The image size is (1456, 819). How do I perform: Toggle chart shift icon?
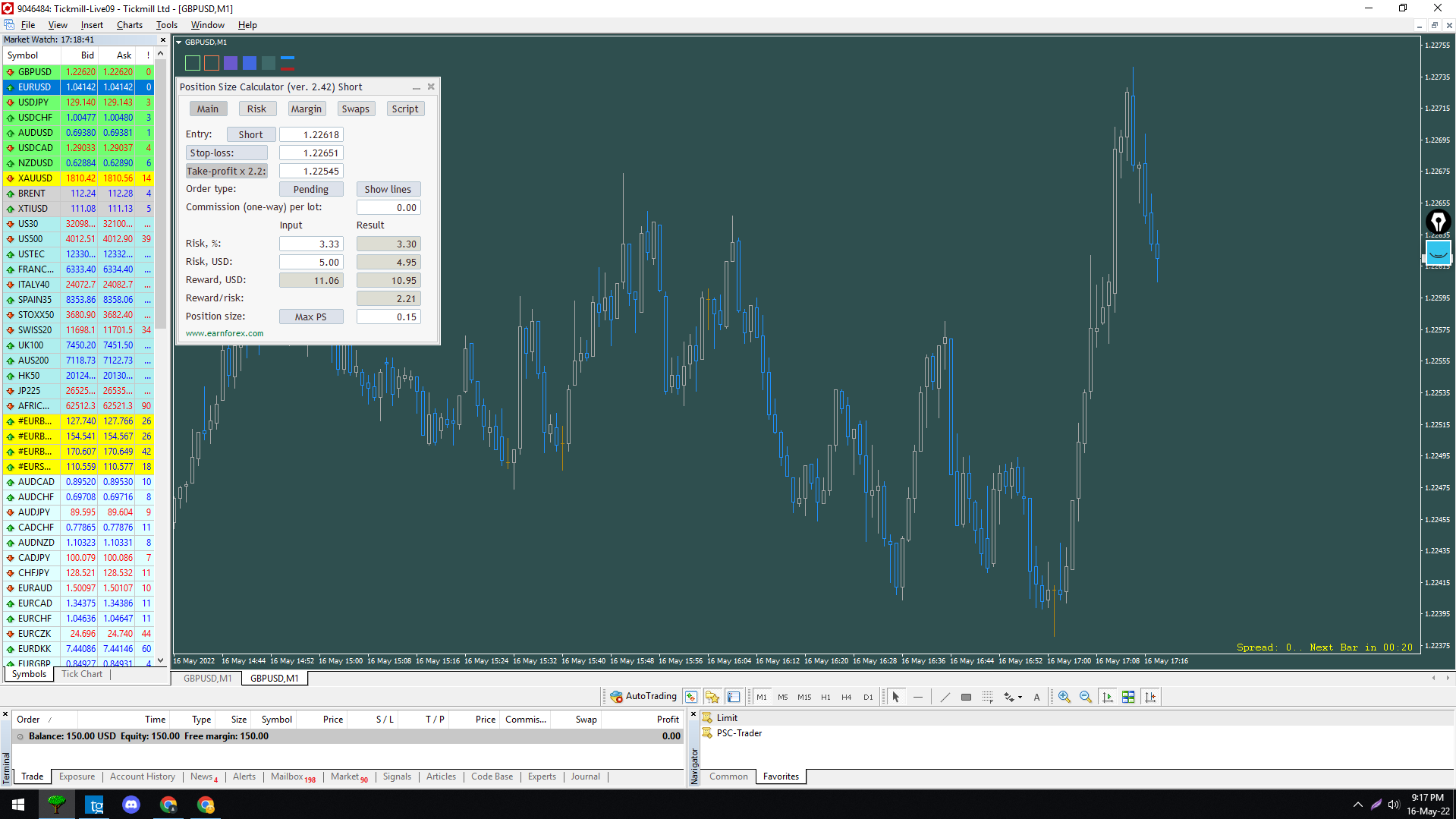1150,696
